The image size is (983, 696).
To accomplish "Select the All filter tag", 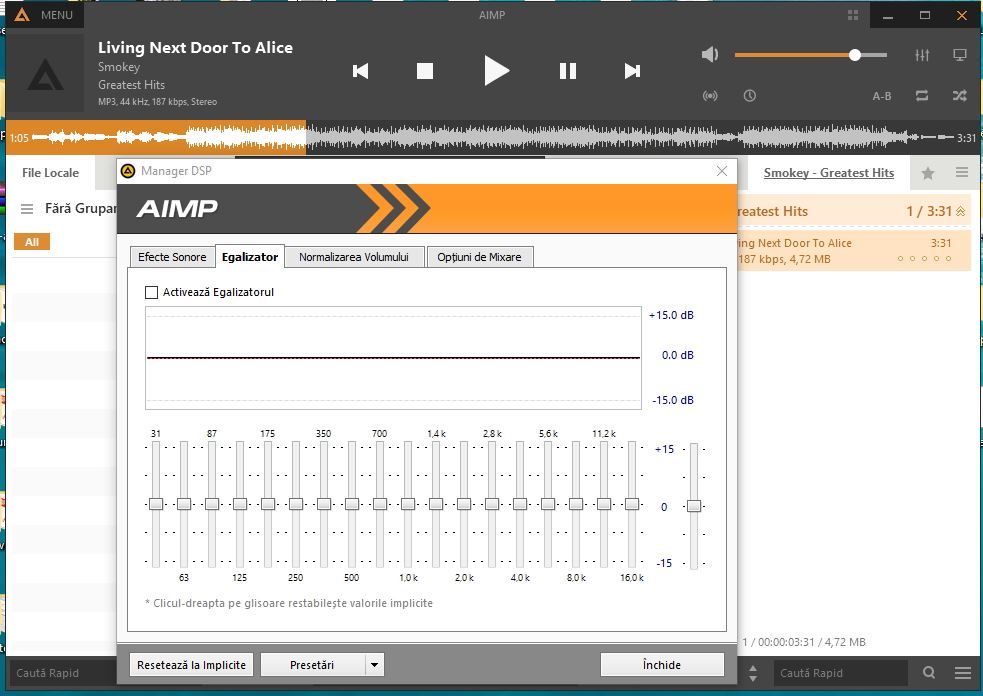I will (32, 242).
